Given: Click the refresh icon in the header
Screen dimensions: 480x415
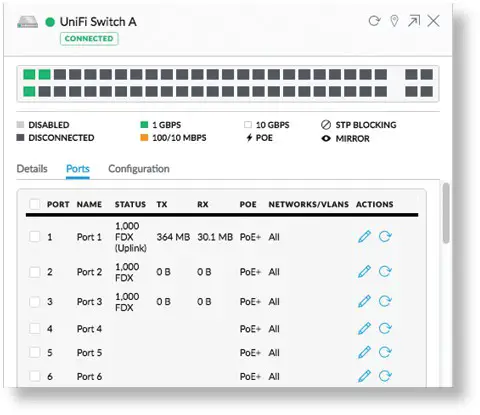Looking at the screenshot, I should 374,21.
